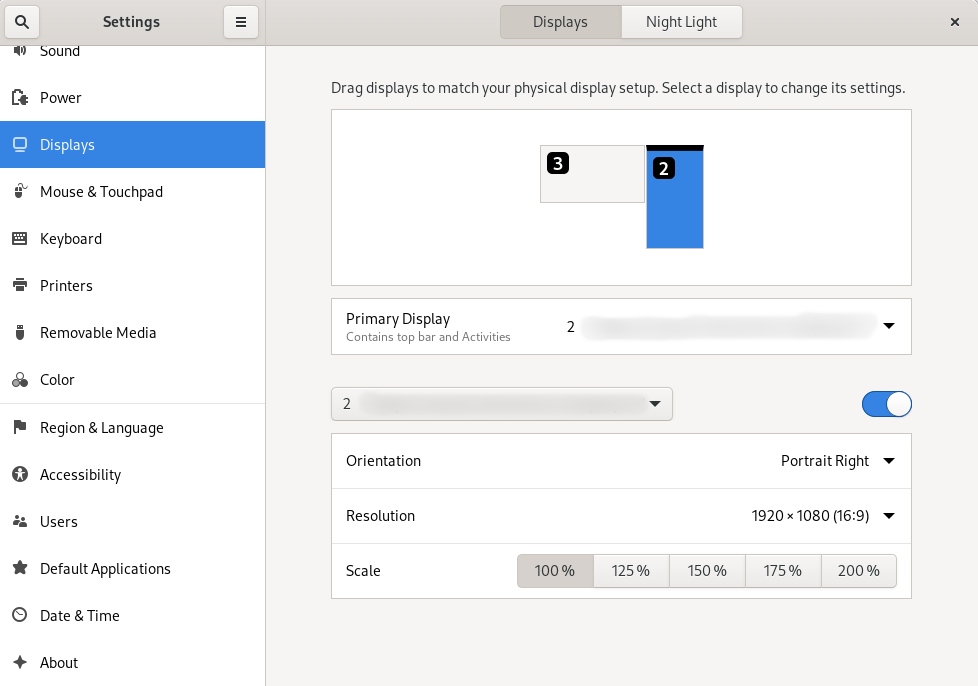Open Region & Language settings

coord(101,428)
